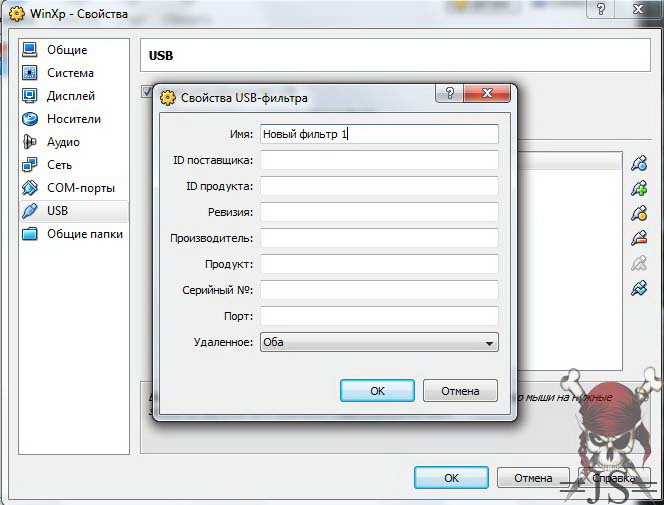The image size is (664, 505).
Task: Click the remove USB filter icon
Action: (639, 238)
